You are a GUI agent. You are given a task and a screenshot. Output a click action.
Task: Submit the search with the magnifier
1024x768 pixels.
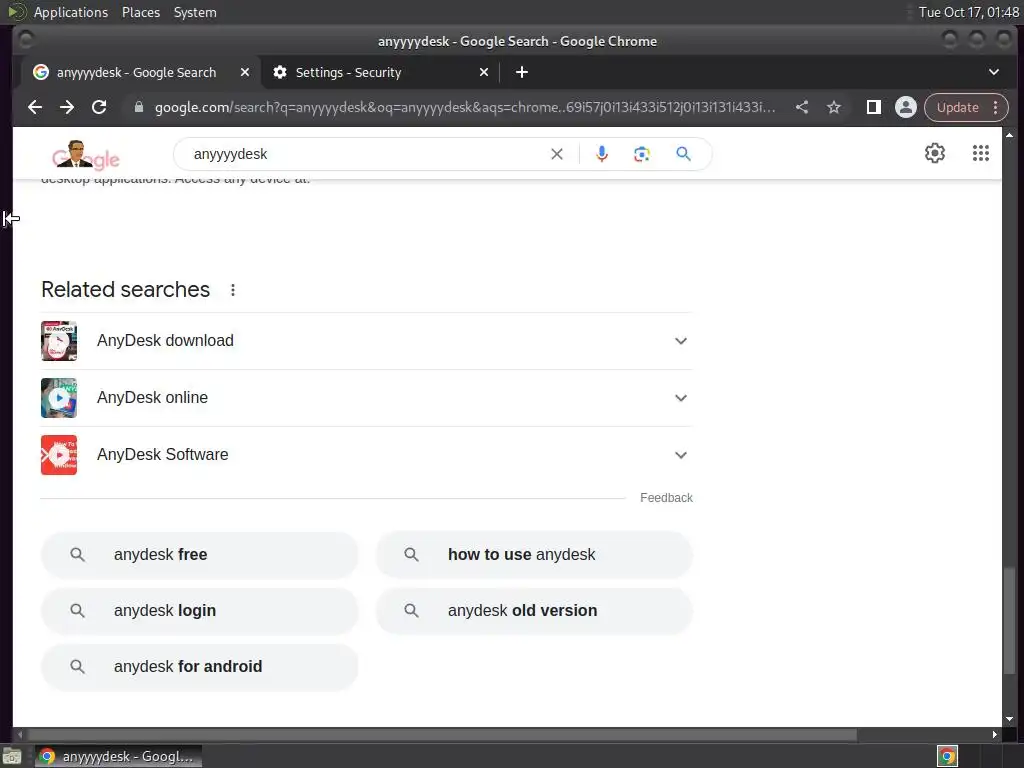click(x=683, y=154)
